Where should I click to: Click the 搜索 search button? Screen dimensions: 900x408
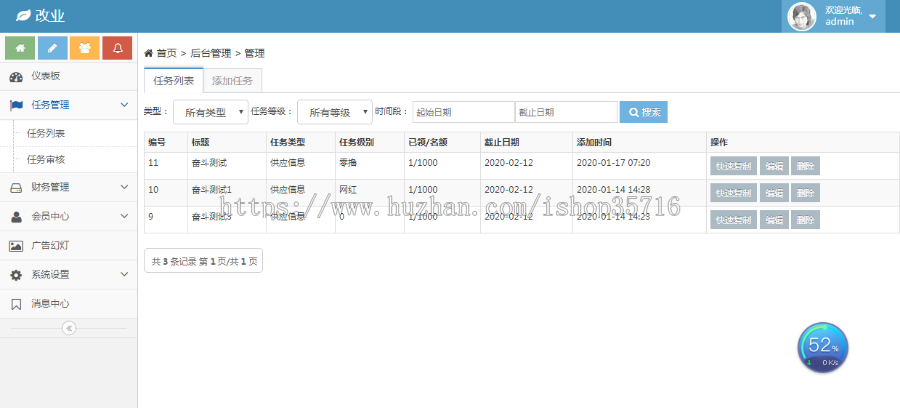tap(643, 112)
